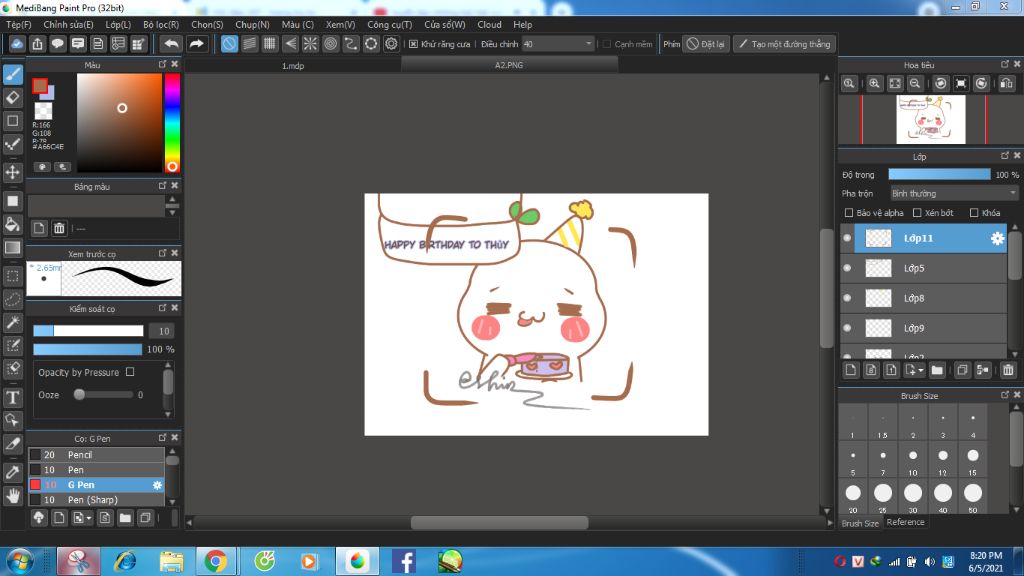
Task: Toggle Cạnh mềm checkbox
Action: [607, 44]
